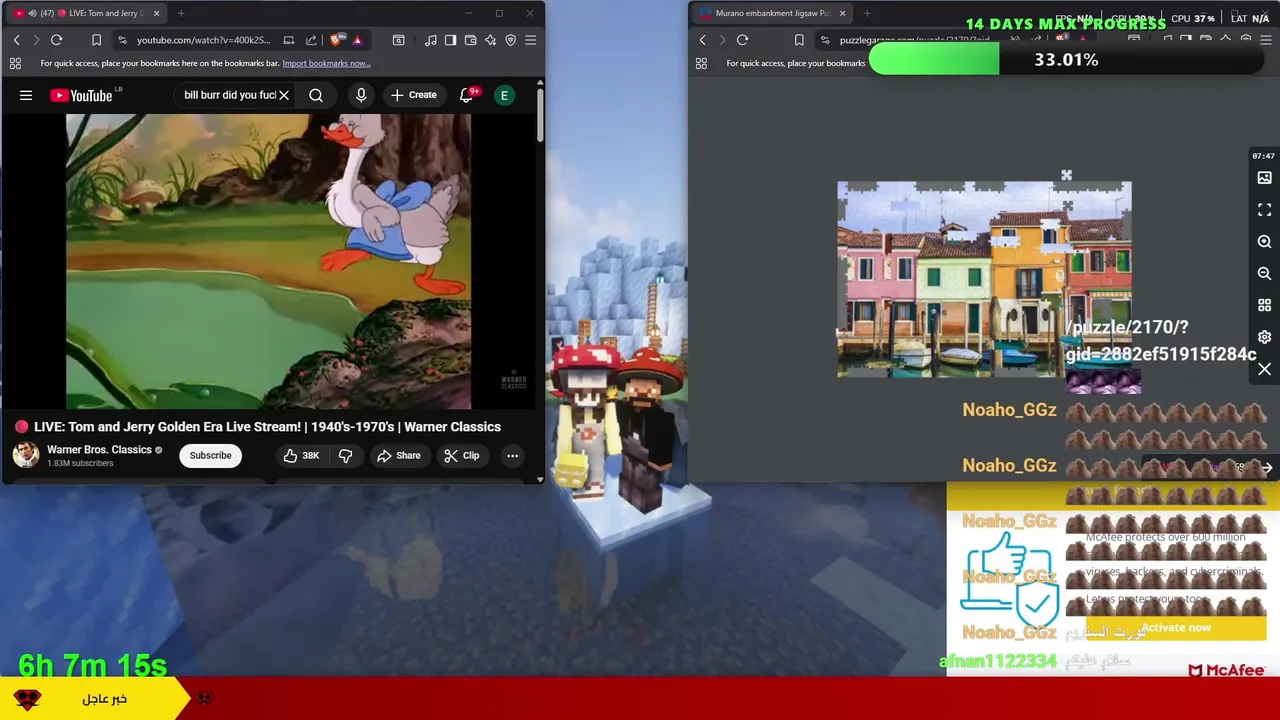Screen dimensions: 1280x720
Task: Close the puzzle side toolbar
Action: click(x=1264, y=369)
